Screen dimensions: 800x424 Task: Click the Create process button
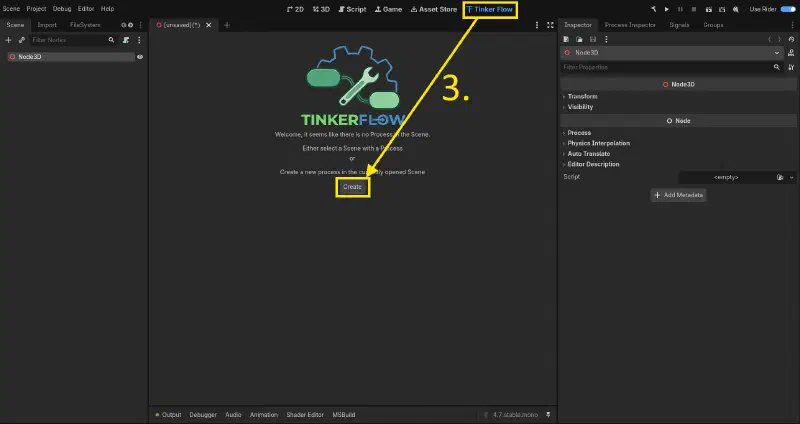click(x=353, y=187)
